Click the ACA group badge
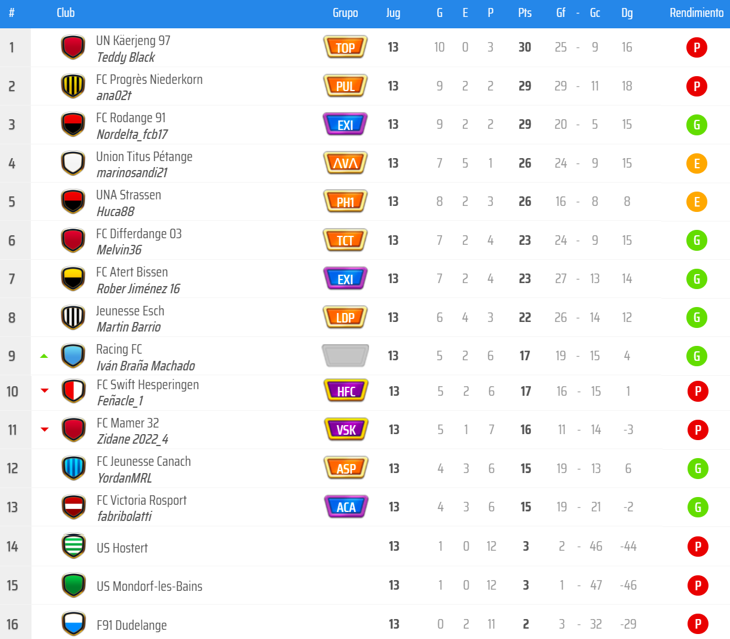 pyautogui.click(x=346, y=506)
